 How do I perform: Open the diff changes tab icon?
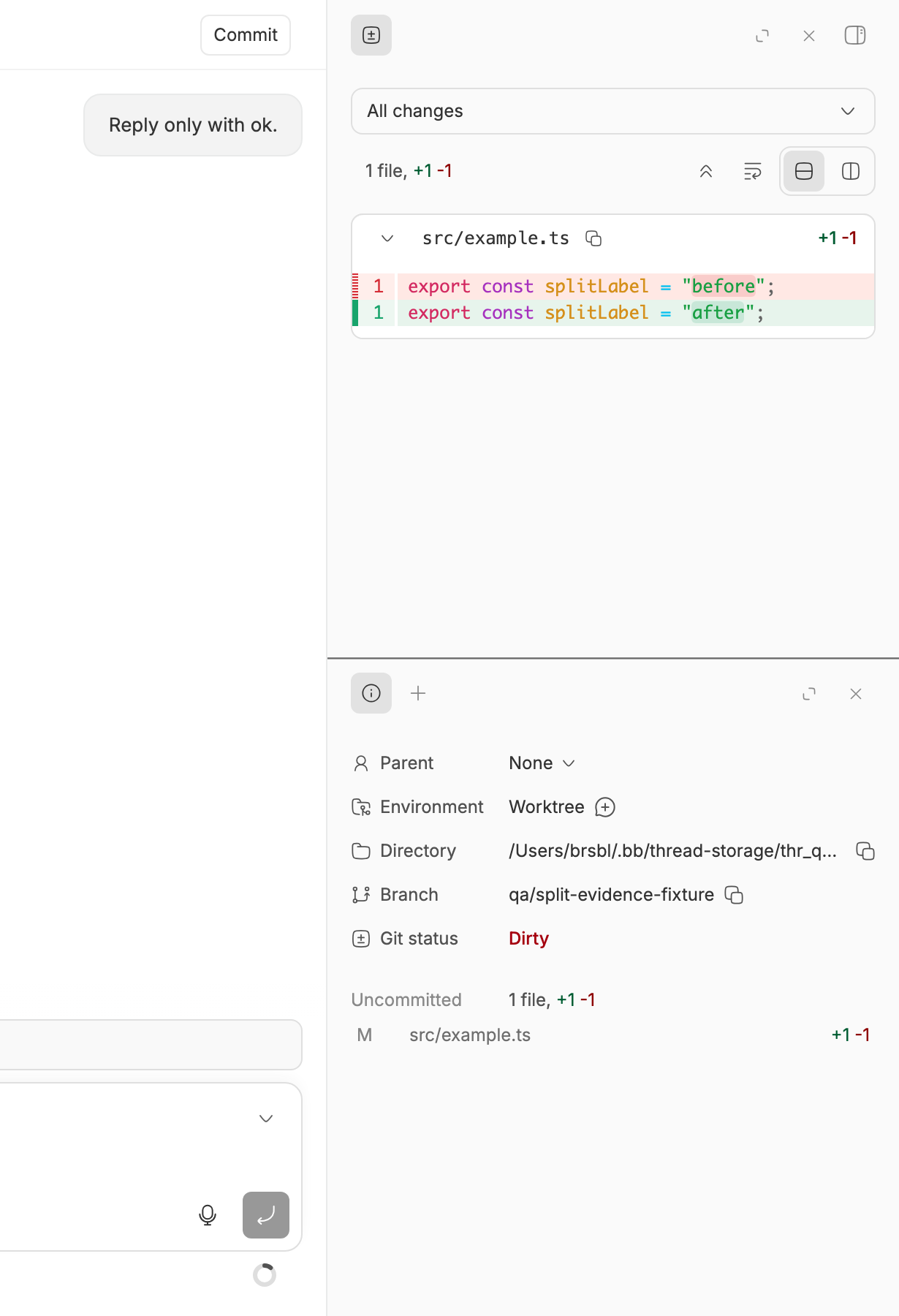tap(371, 35)
